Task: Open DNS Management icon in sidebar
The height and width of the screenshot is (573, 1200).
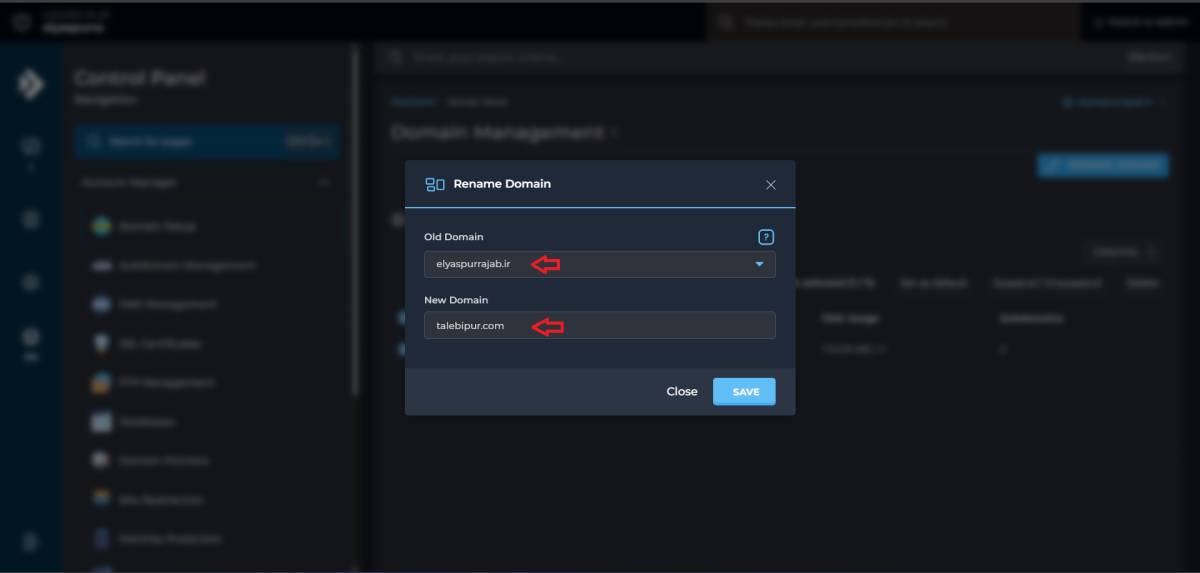Action: (101, 304)
